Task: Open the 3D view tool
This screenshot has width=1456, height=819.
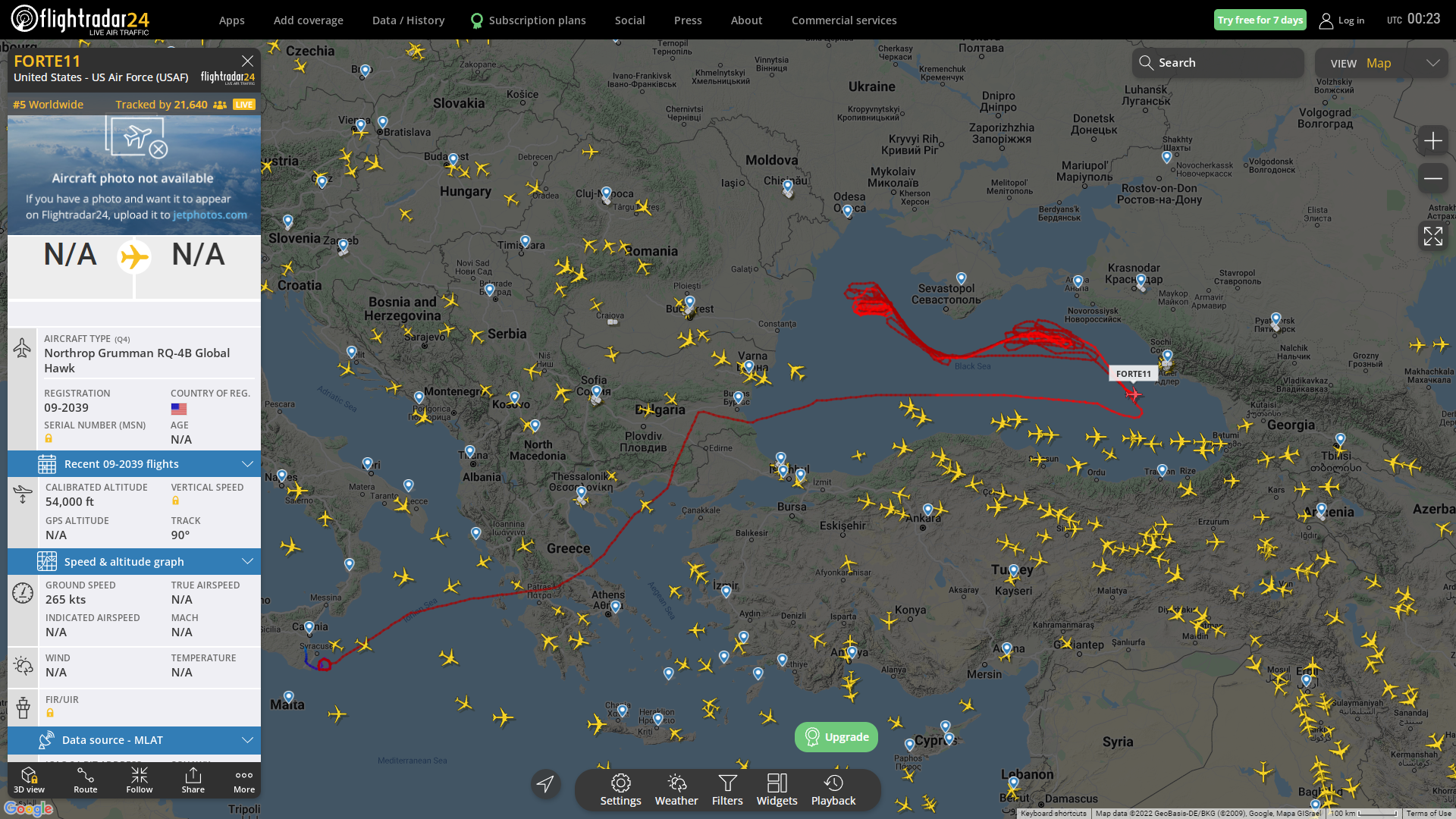Action: [29, 780]
